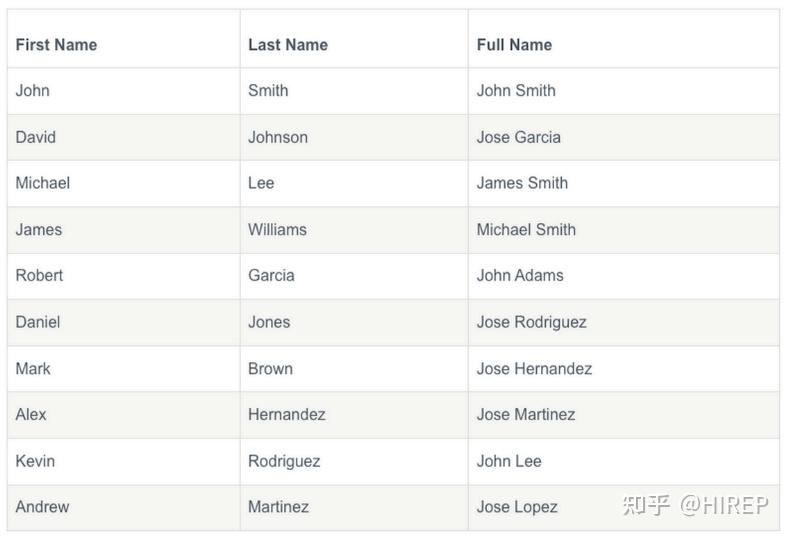Click the Daniel first name cell

click(x=38, y=322)
